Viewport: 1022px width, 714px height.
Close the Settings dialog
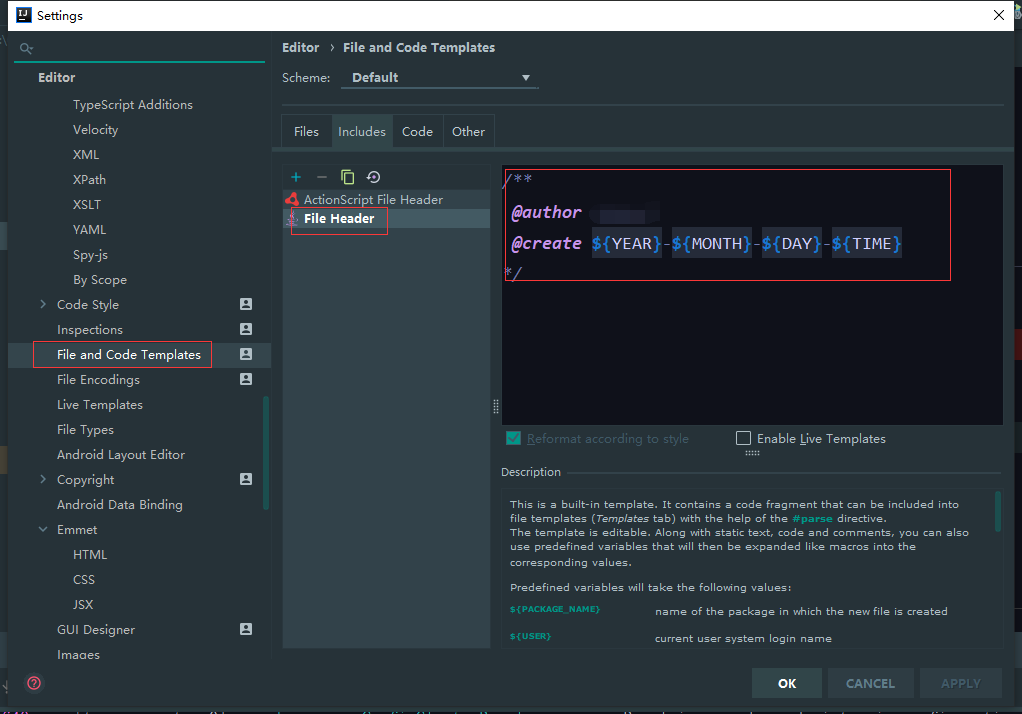point(999,15)
